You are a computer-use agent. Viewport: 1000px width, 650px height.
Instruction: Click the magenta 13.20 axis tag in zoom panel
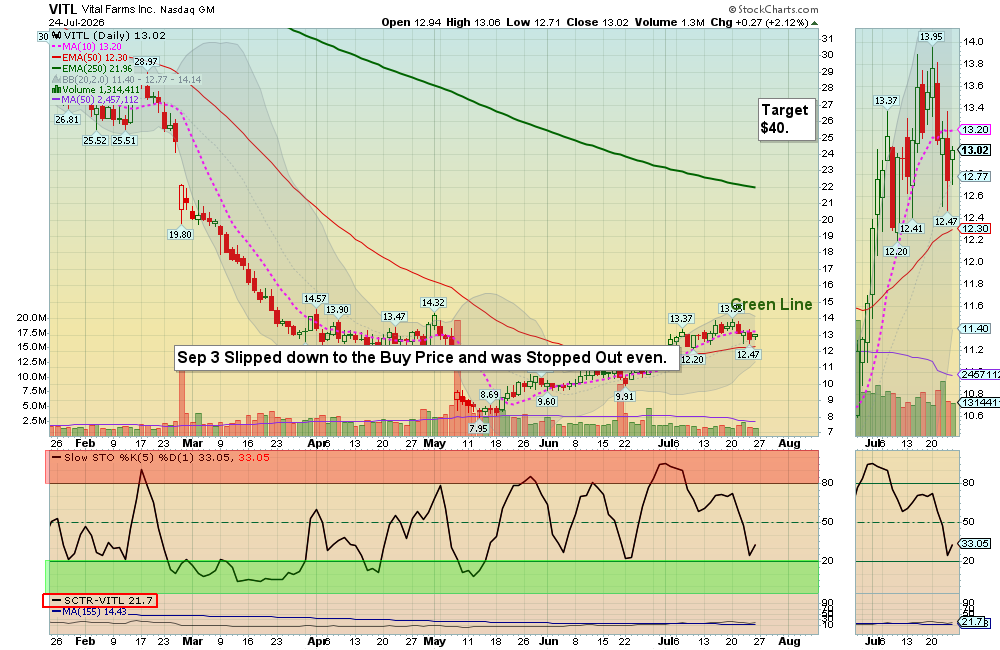coord(975,129)
